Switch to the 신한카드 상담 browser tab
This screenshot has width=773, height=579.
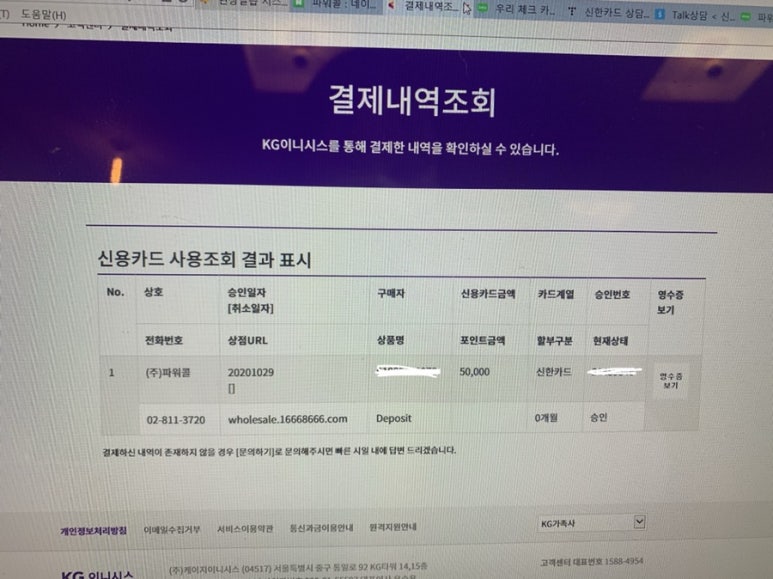609,12
